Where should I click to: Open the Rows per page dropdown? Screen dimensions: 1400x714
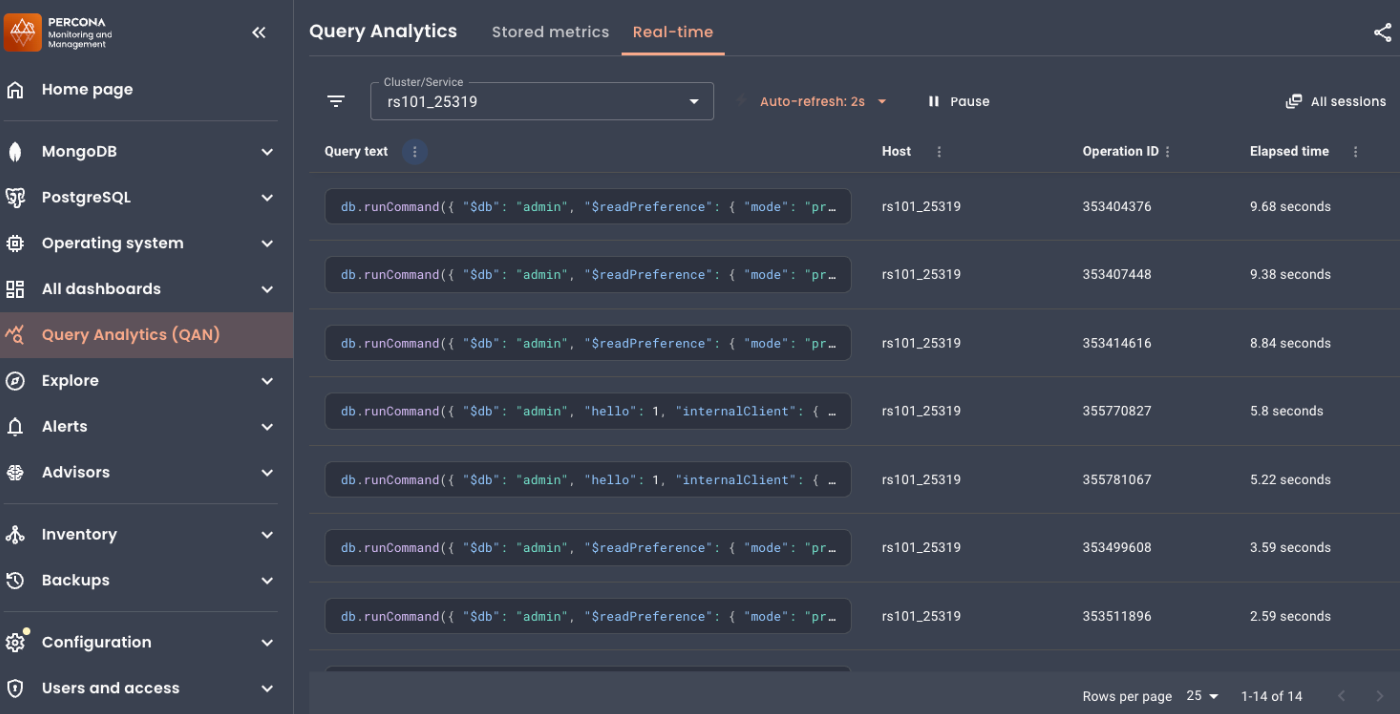click(x=1203, y=696)
